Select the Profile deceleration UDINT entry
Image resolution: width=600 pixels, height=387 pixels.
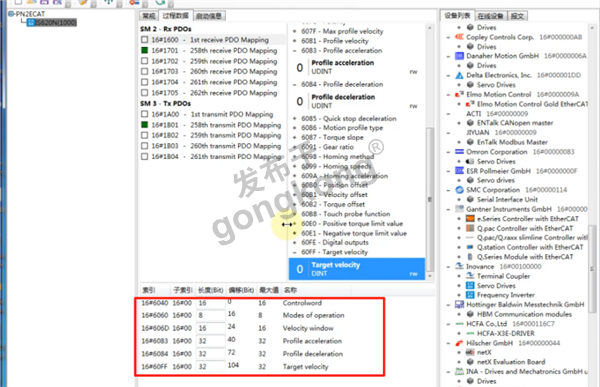[x=357, y=101]
